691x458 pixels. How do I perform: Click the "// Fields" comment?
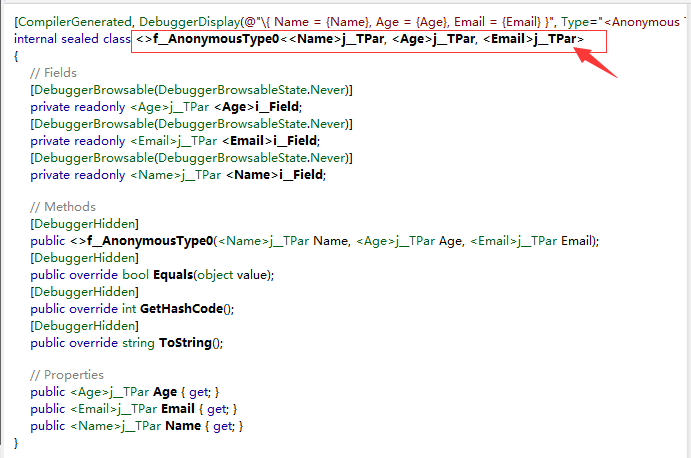(53, 73)
